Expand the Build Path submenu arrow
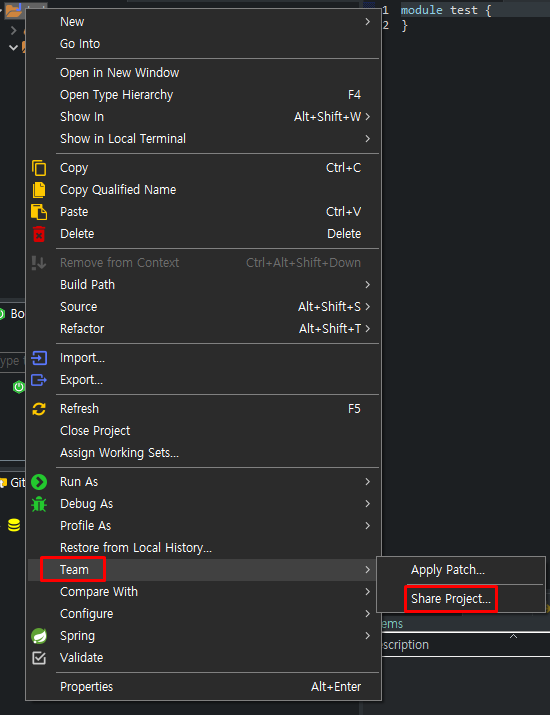Viewport: 550px width, 715px height. [368, 285]
